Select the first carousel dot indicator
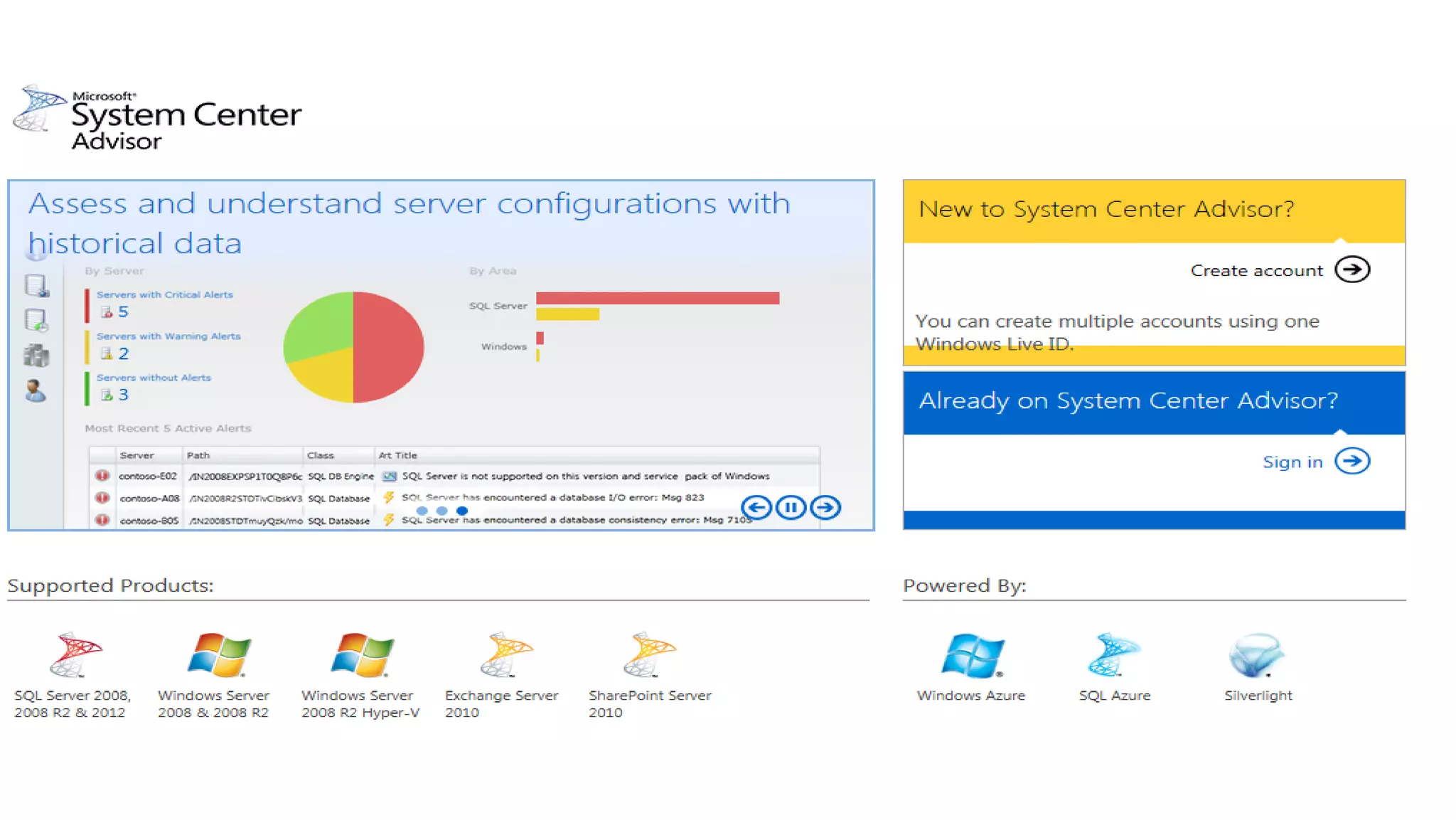1456x820 pixels. (422, 511)
